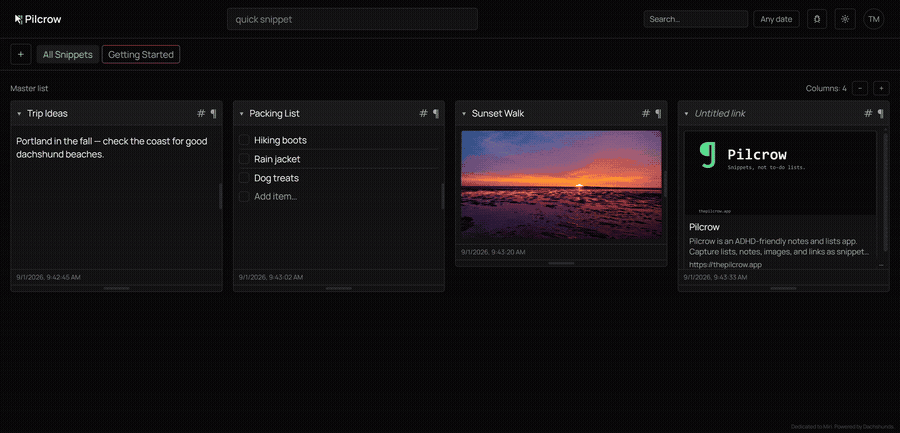The width and height of the screenshot is (900, 433).
Task: Open the TM user avatar menu
Action: (x=874, y=19)
